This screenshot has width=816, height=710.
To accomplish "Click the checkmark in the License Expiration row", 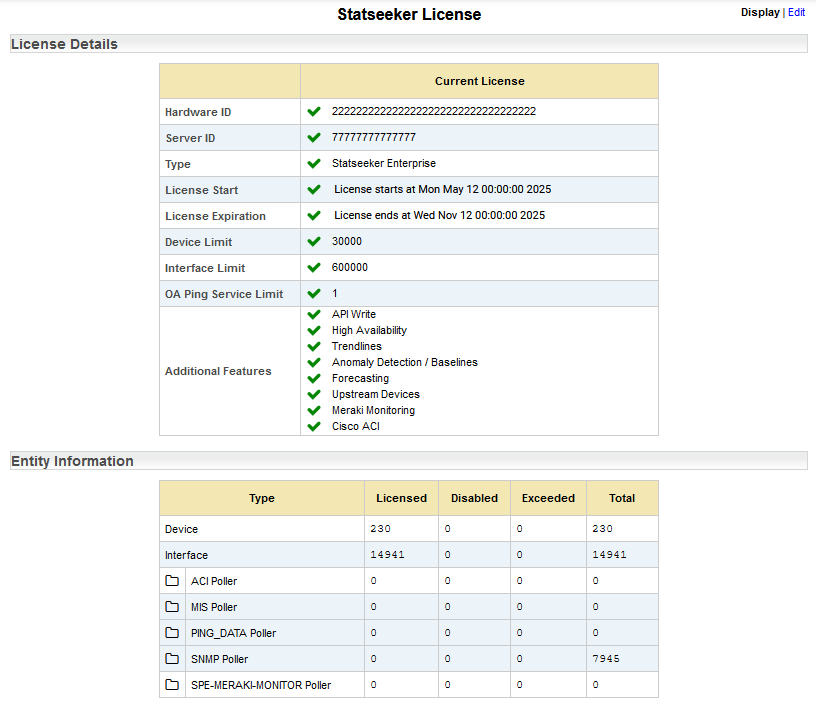I will pyautogui.click(x=314, y=215).
